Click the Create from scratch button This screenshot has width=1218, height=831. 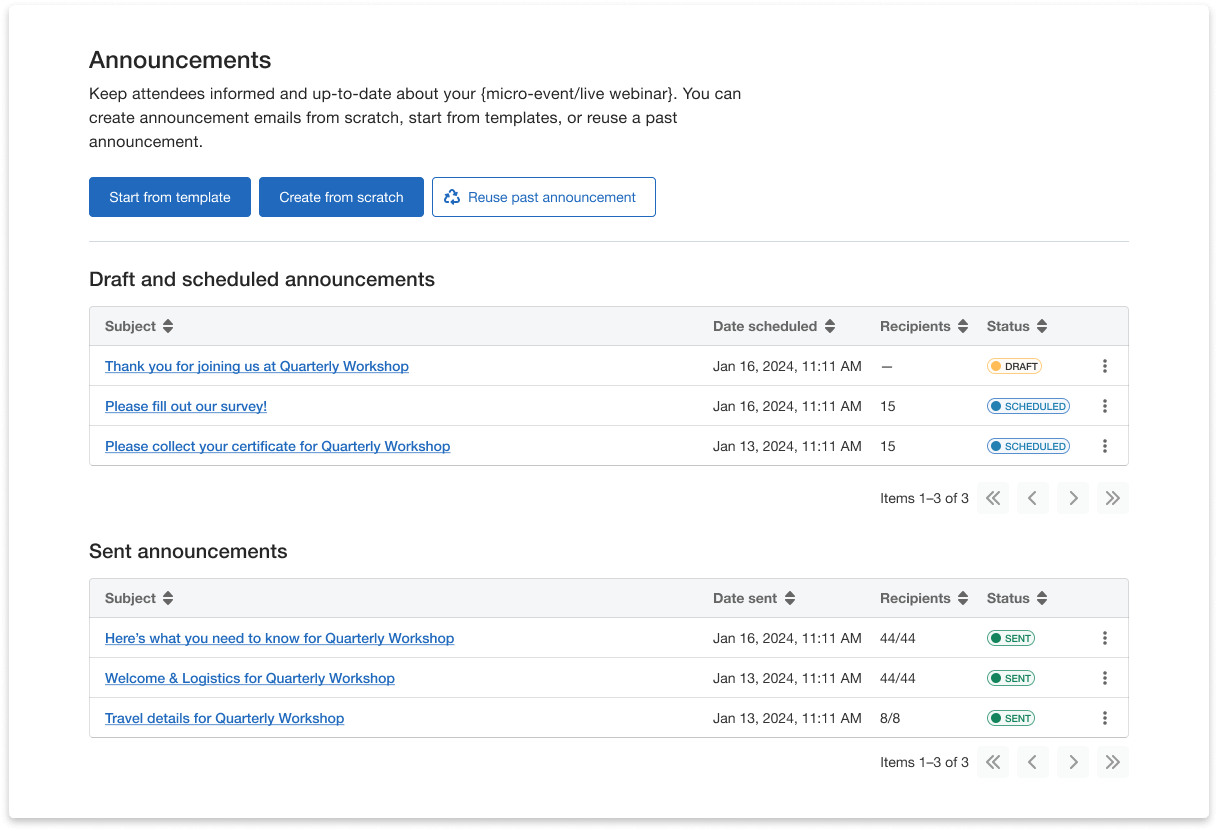pos(341,197)
